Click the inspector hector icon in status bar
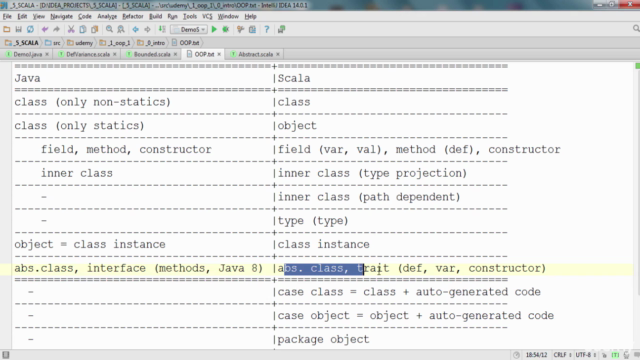640x360 pixels. [627, 355]
